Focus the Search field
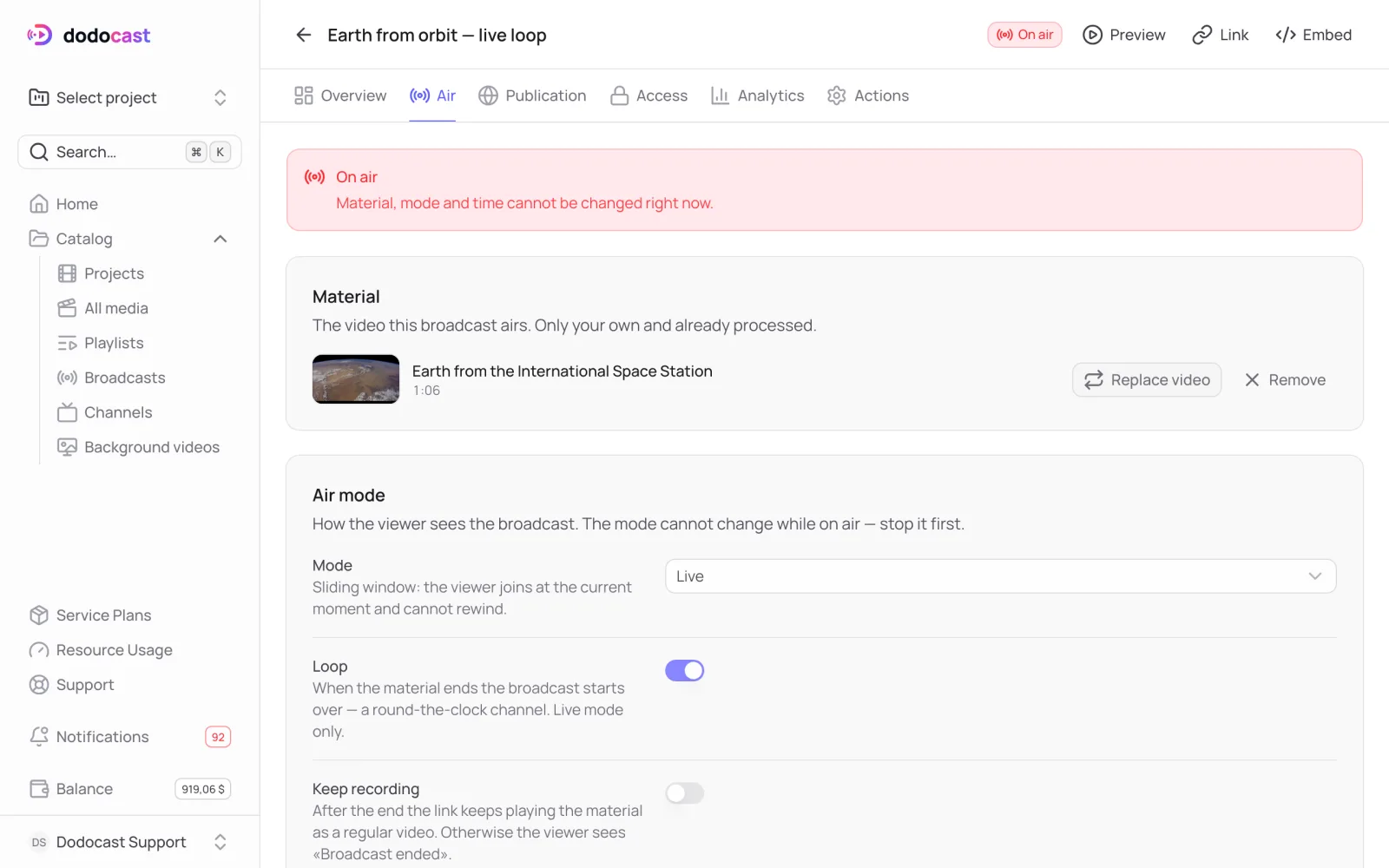1389x868 pixels. [130, 152]
